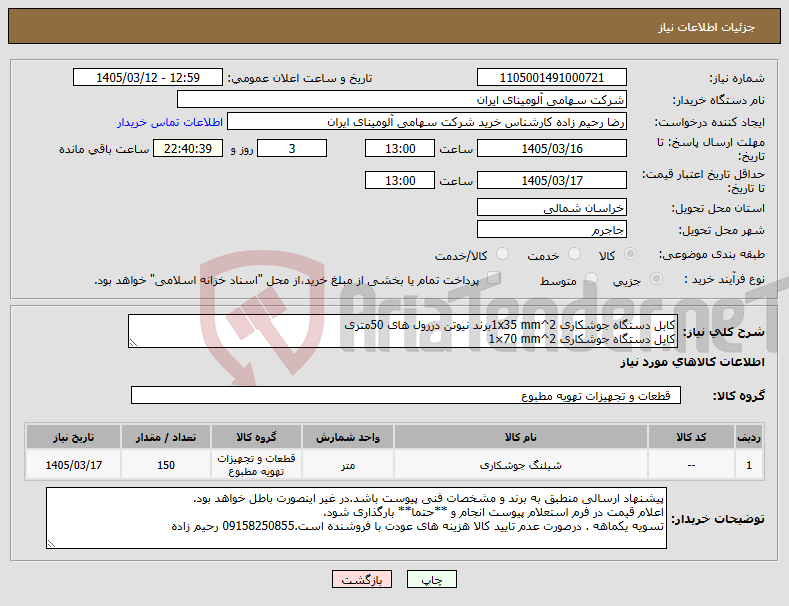This screenshot has height=606, width=789.
Task: Click the واحد شمارش column header
Action: click(x=347, y=437)
